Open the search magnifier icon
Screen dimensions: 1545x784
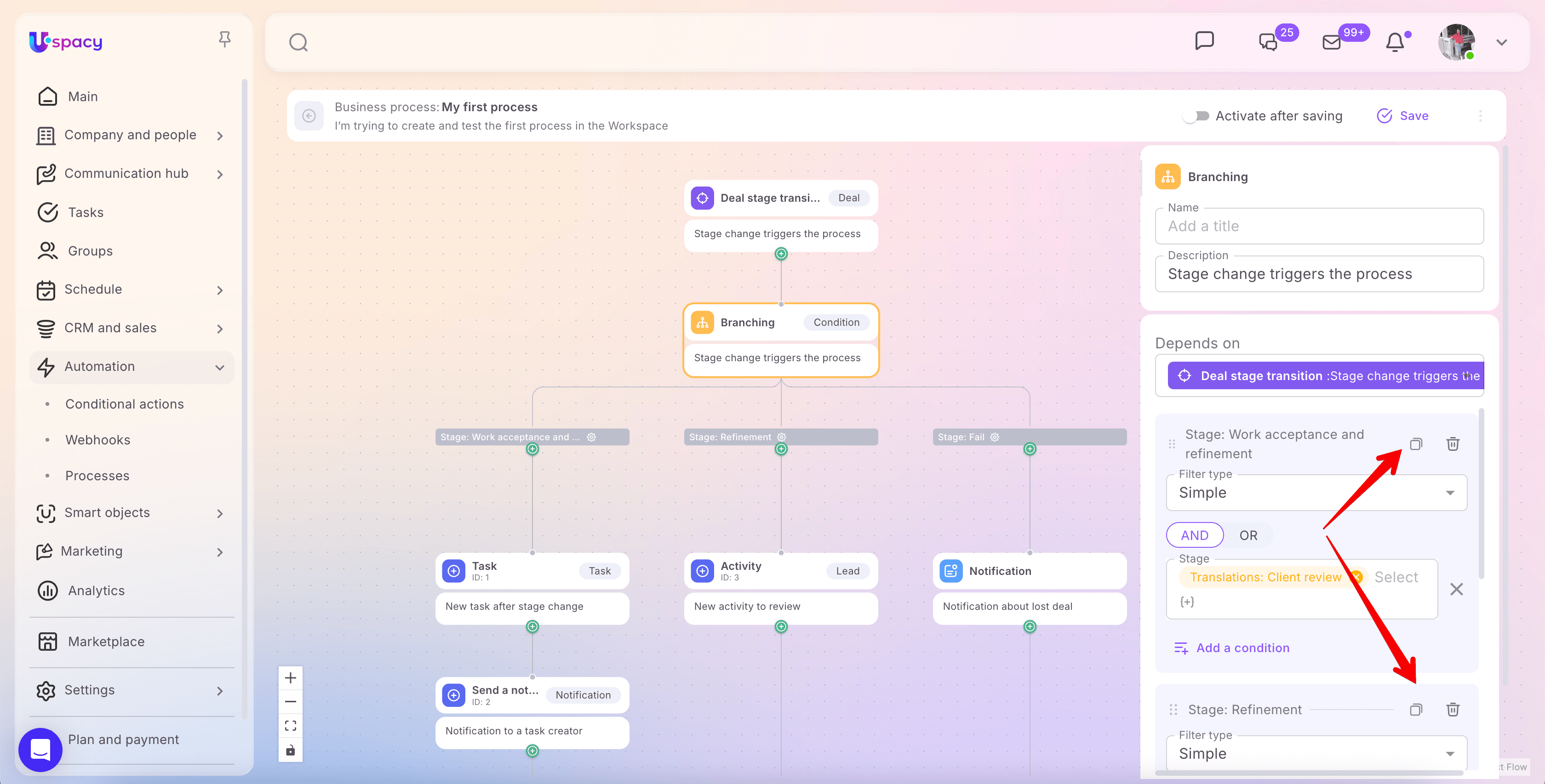click(298, 43)
